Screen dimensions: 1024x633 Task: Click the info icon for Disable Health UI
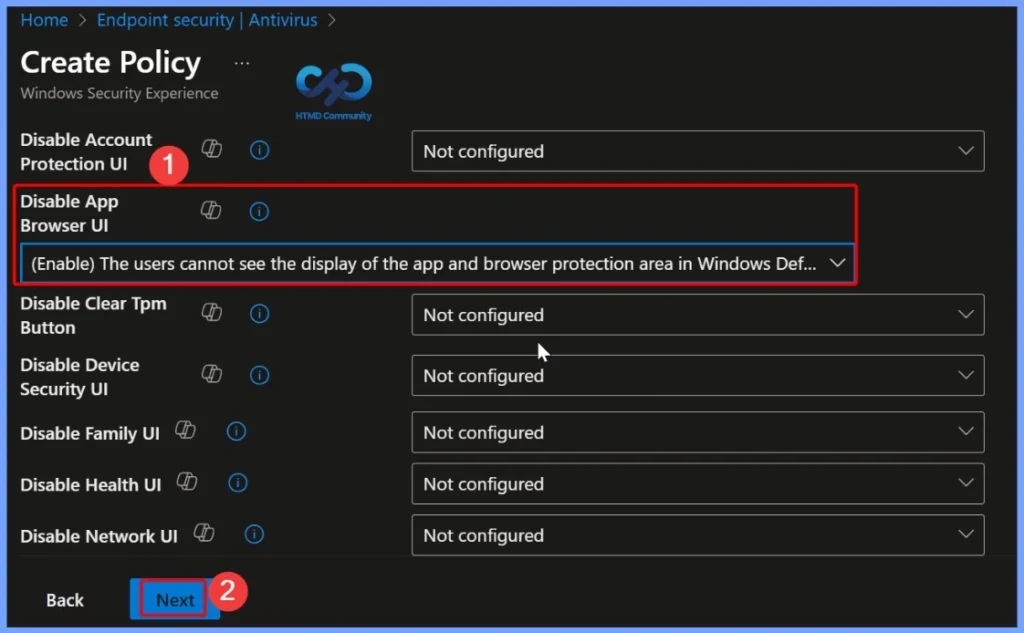click(x=237, y=483)
